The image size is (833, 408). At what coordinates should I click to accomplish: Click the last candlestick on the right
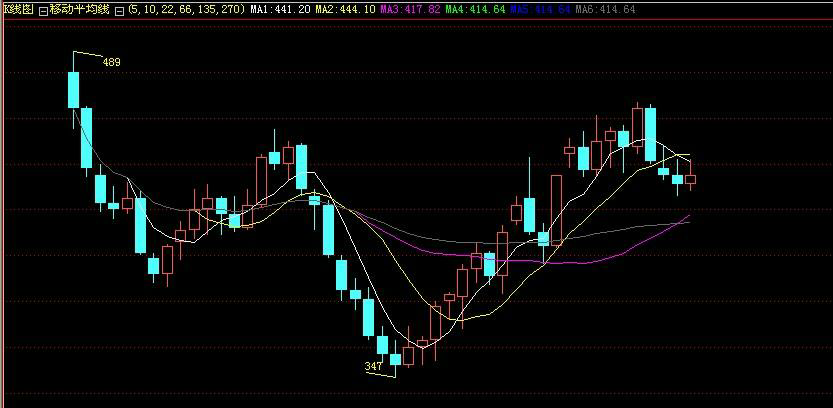coord(690,179)
